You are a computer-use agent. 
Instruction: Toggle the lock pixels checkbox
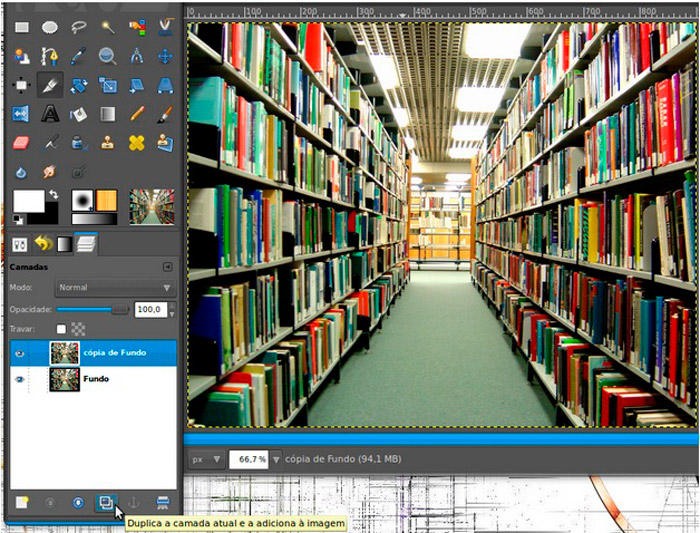pyautogui.click(x=61, y=329)
